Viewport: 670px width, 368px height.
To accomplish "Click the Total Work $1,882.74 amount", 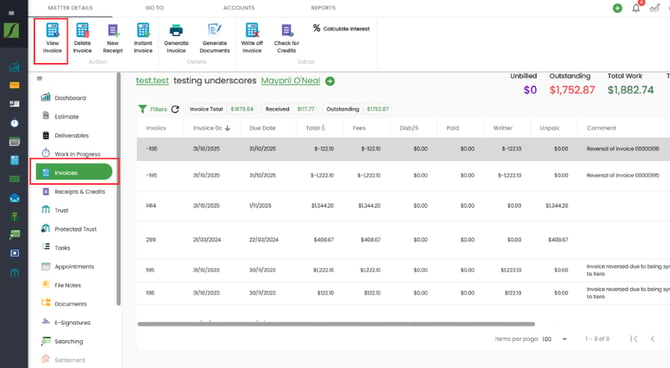I will 630,90.
